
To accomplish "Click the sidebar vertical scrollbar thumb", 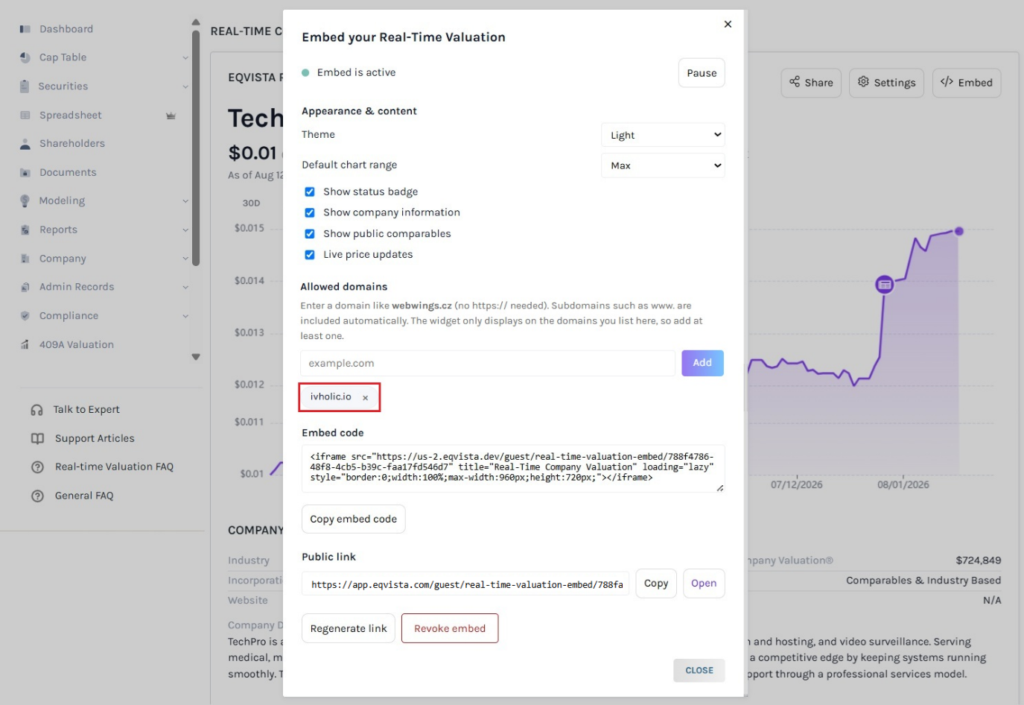I will [x=196, y=148].
